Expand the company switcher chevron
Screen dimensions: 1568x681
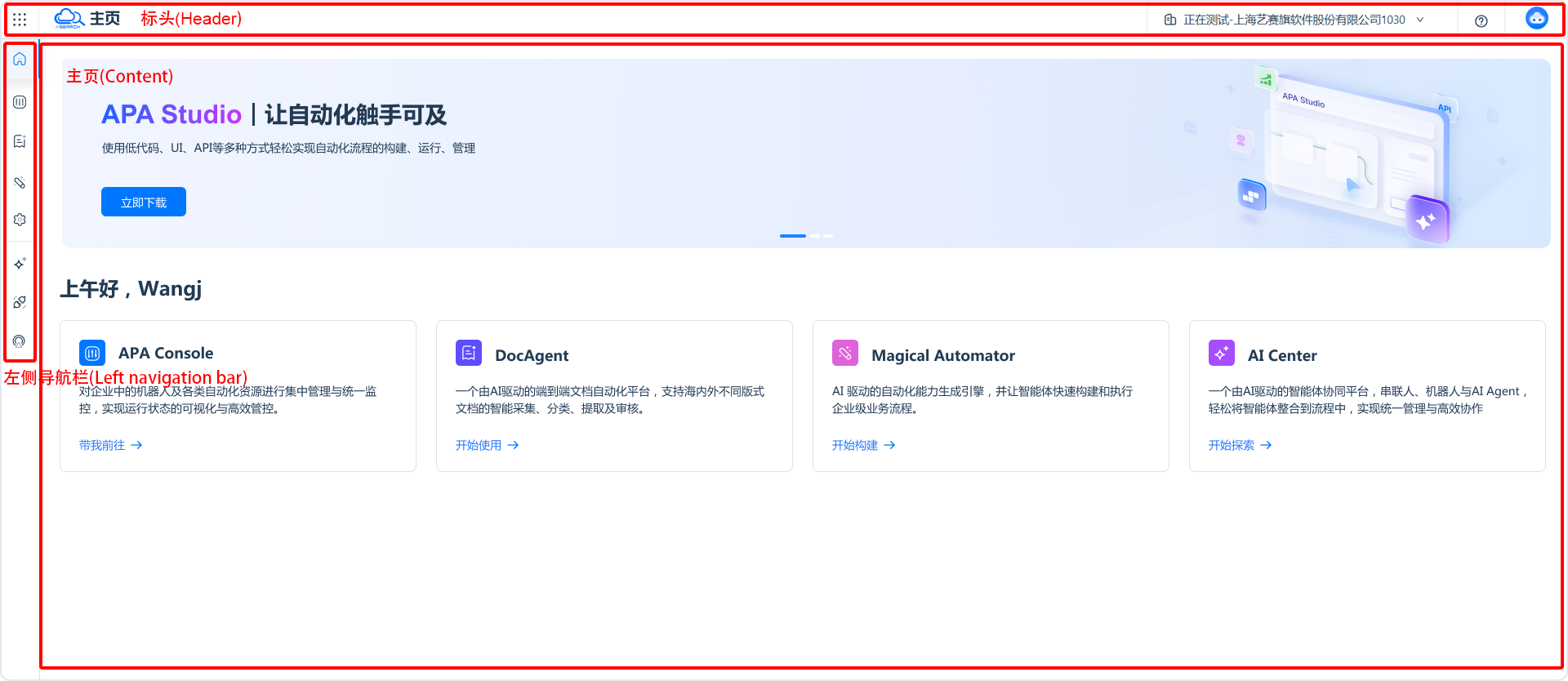coord(1420,20)
